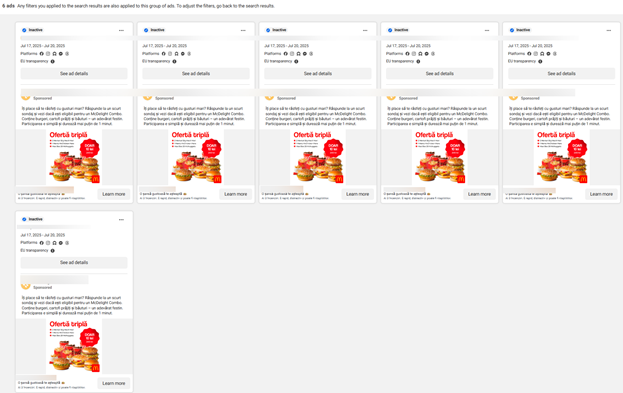The width and height of the screenshot is (623, 393).
Task: Click Learn more on the fourth ad card
Action: tap(479, 194)
